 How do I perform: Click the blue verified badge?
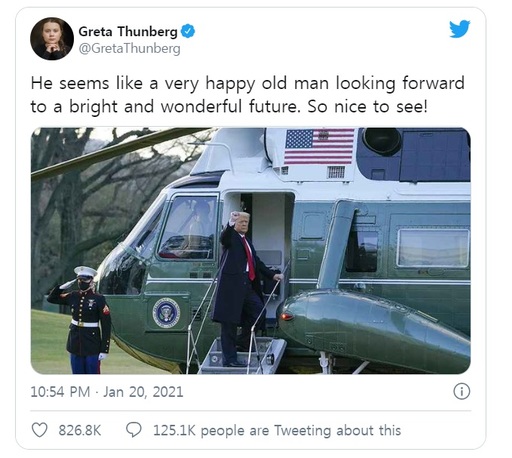point(188,32)
